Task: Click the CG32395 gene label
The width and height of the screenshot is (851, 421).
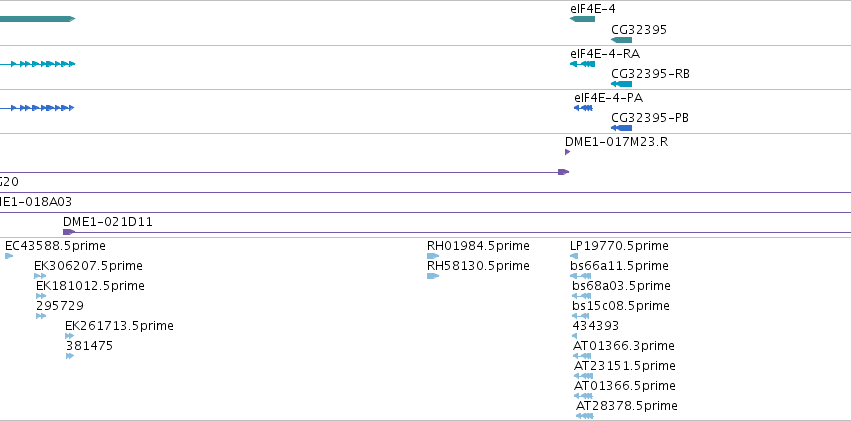Action: 639,30
